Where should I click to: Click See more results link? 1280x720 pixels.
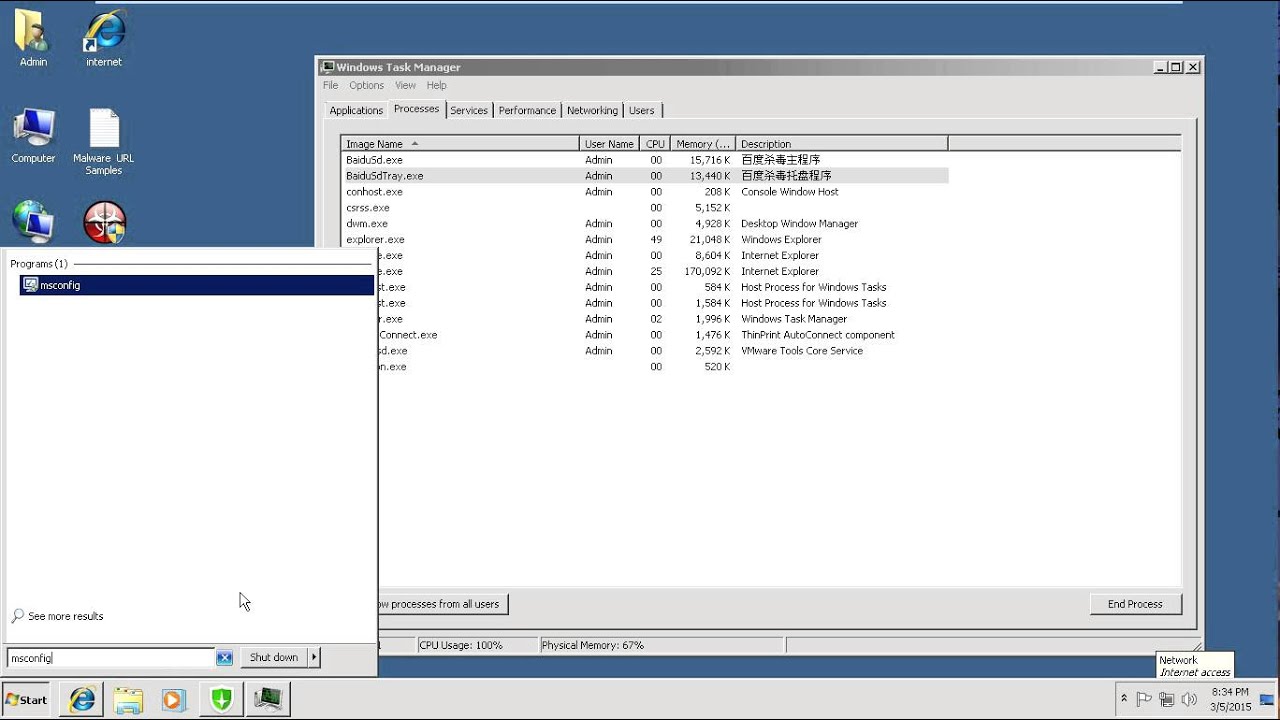pyautogui.click(x=58, y=616)
